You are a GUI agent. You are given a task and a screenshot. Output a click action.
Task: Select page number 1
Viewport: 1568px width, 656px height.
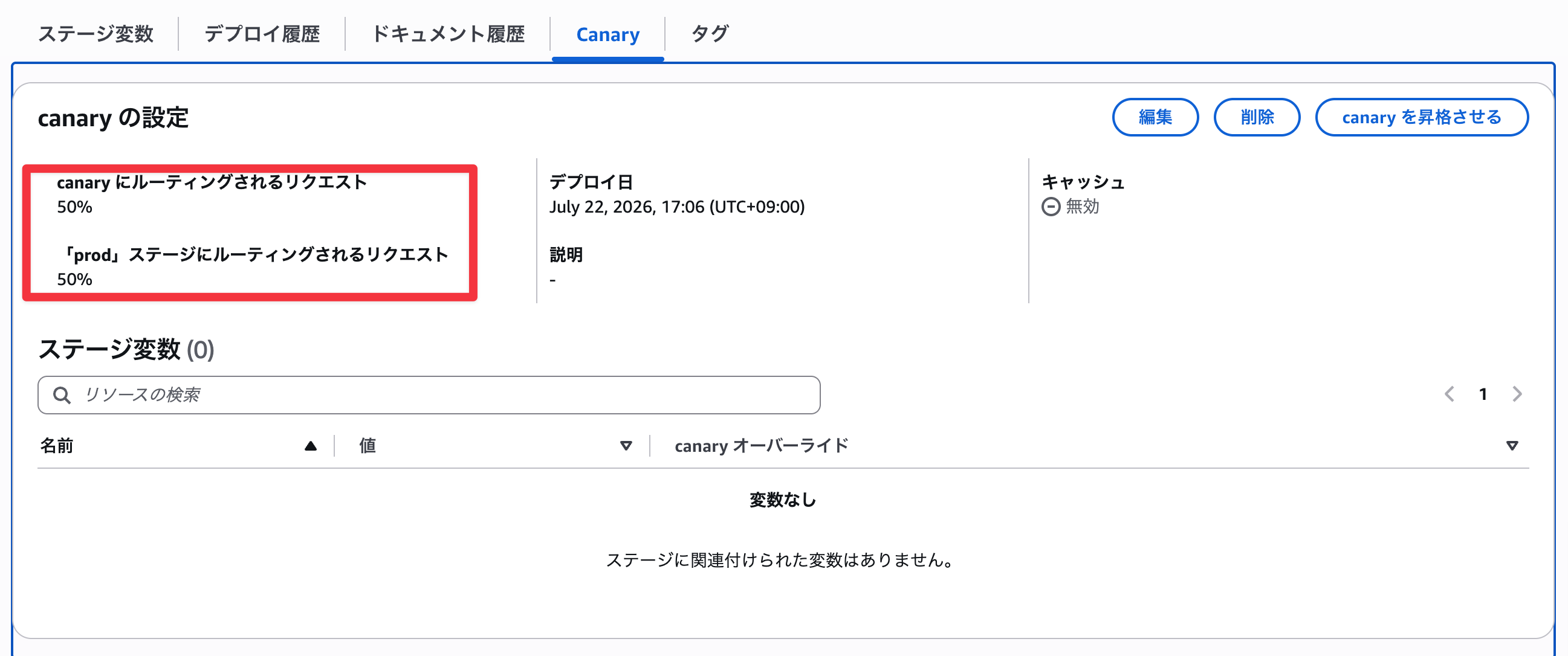coord(1483,394)
